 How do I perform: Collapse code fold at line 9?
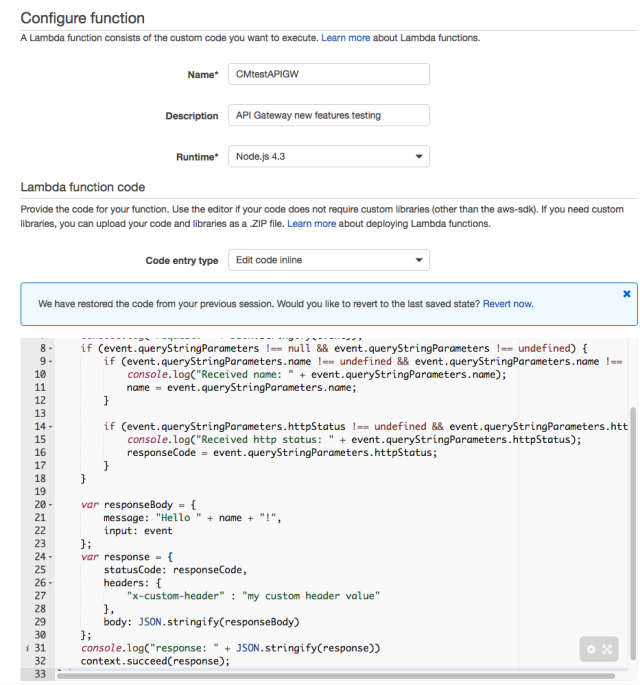click(x=50, y=362)
